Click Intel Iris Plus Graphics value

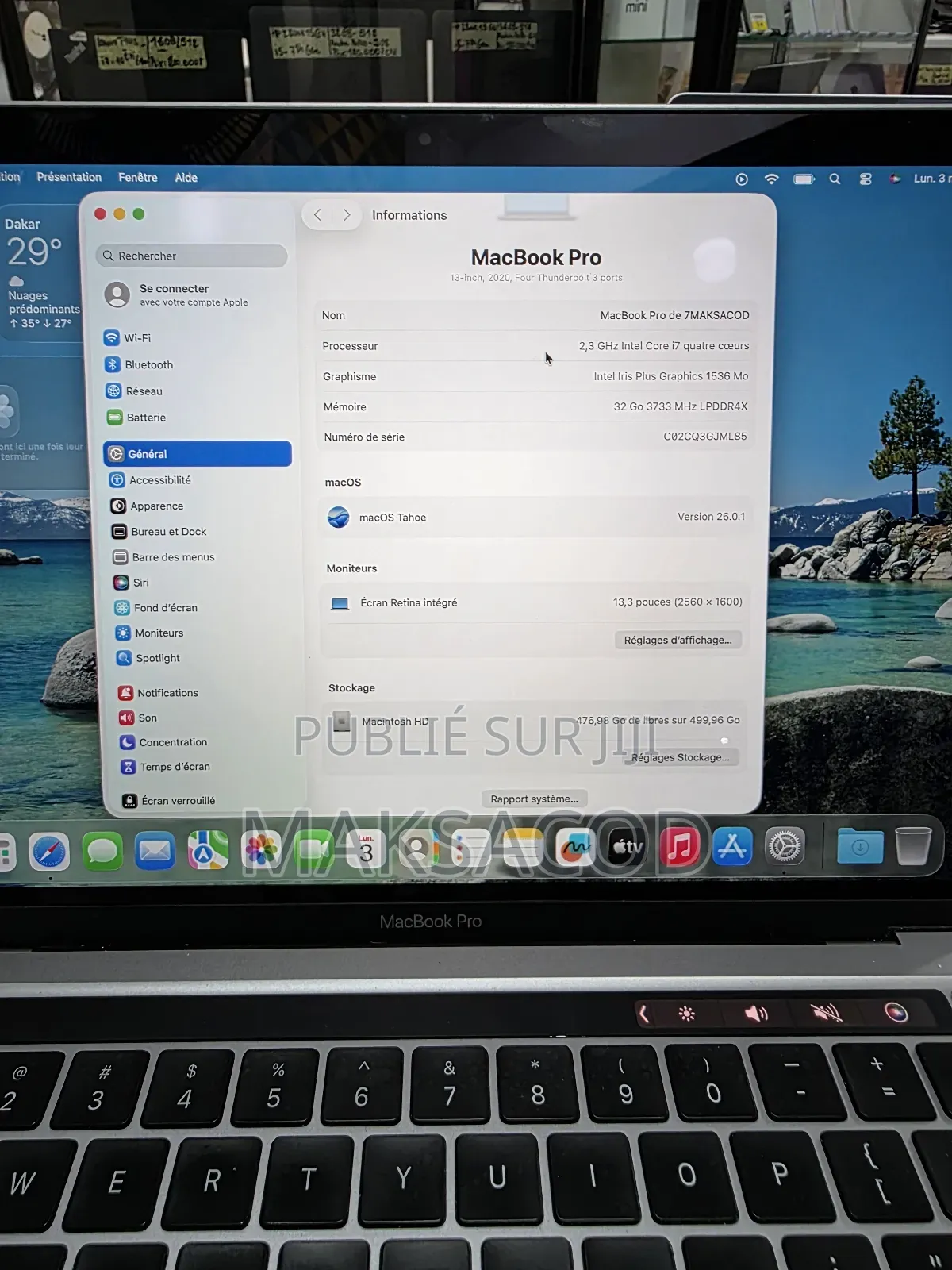coord(671,376)
